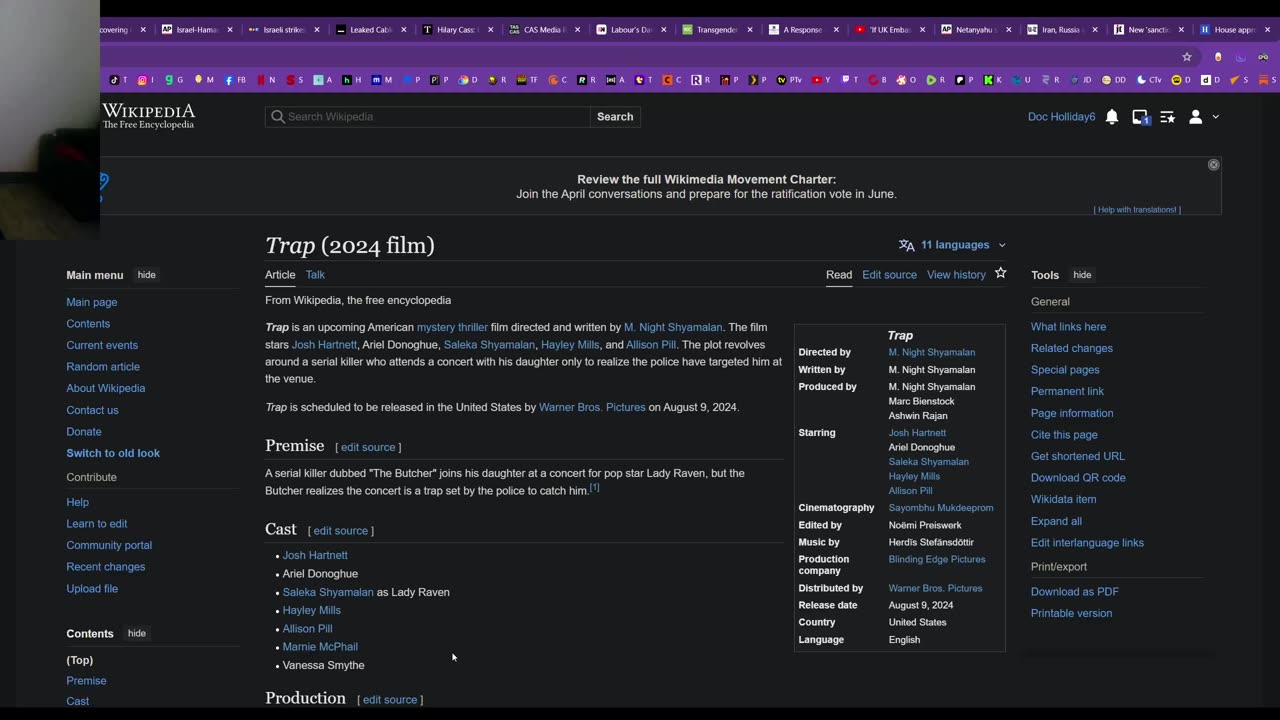Hide the Main menu sidebar
Viewport: 1280px width, 720px height.
pyautogui.click(x=146, y=275)
